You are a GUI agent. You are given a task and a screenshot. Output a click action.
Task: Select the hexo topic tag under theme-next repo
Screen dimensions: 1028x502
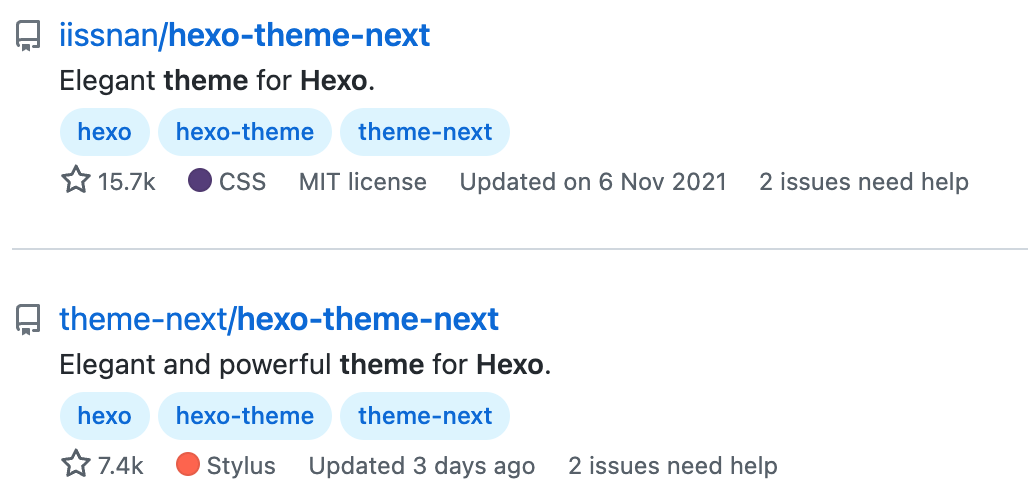[104, 416]
